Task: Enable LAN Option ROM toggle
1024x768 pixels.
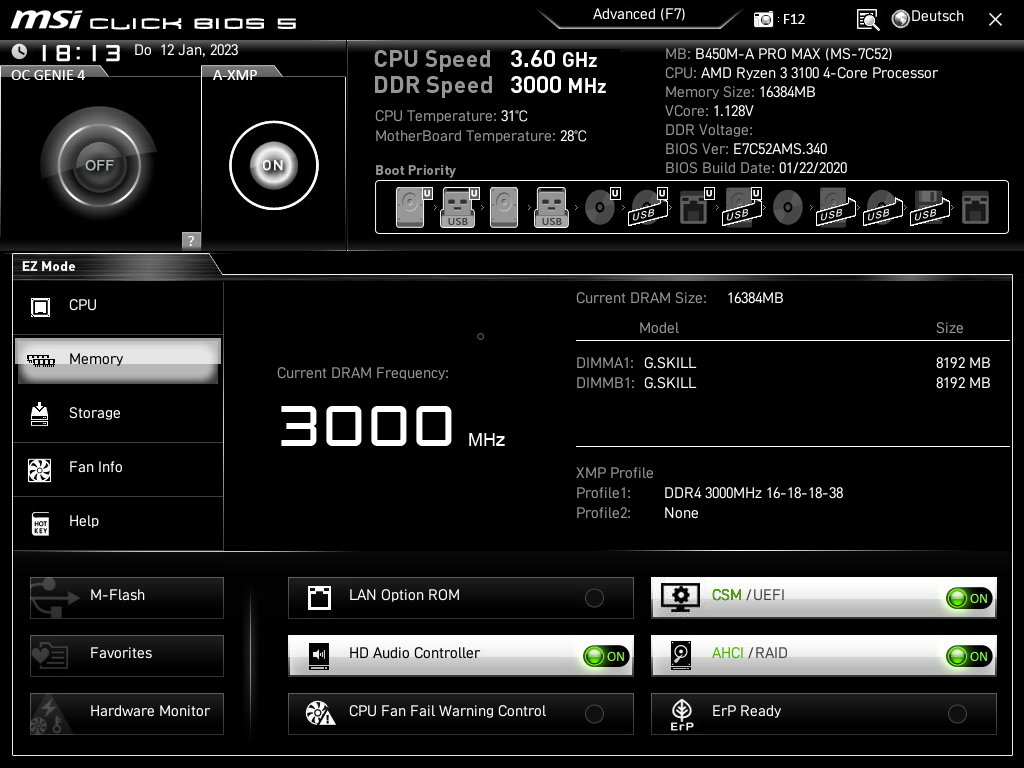Action: (x=594, y=598)
